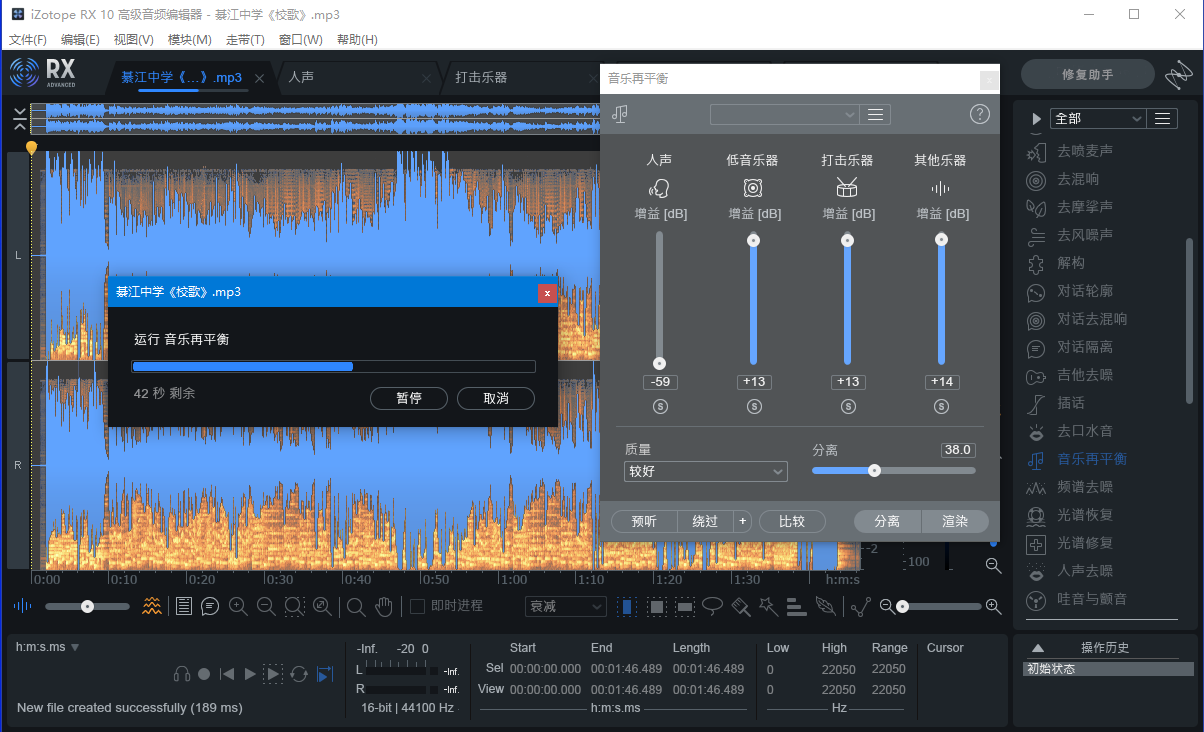Rewind to start using the transport control
The image size is (1204, 732).
point(227,674)
